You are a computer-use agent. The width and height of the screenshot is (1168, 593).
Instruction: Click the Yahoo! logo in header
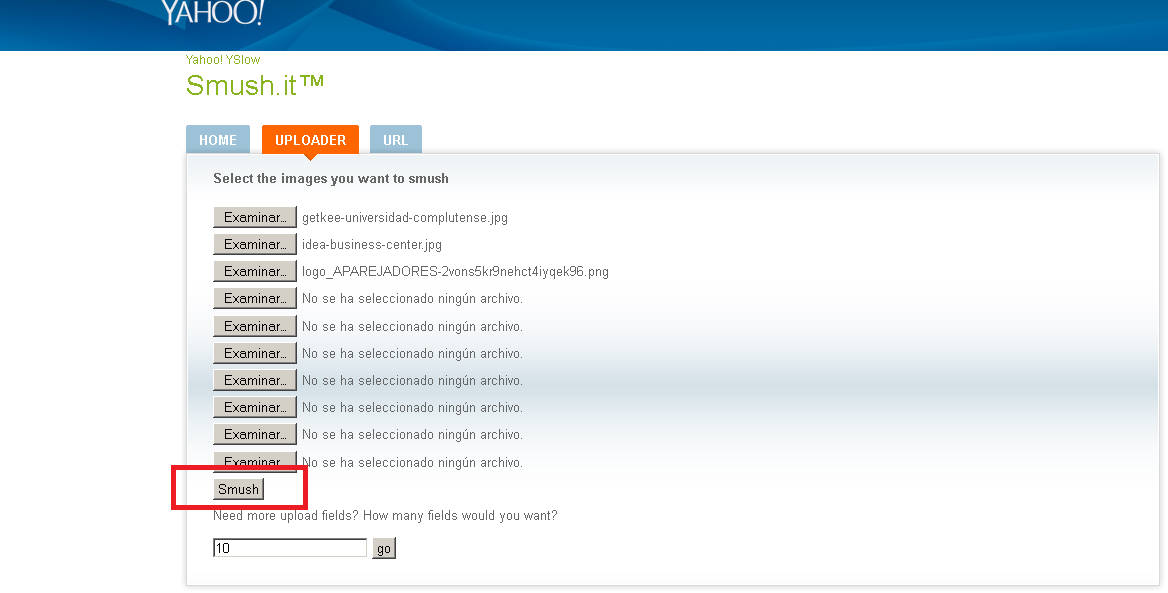click(212, 13)
